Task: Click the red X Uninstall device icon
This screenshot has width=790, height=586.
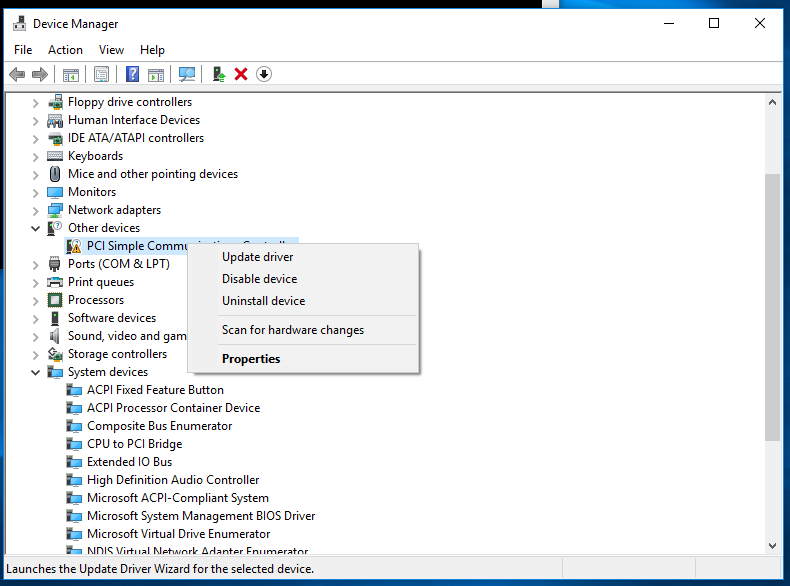Action: pos(241,74)
